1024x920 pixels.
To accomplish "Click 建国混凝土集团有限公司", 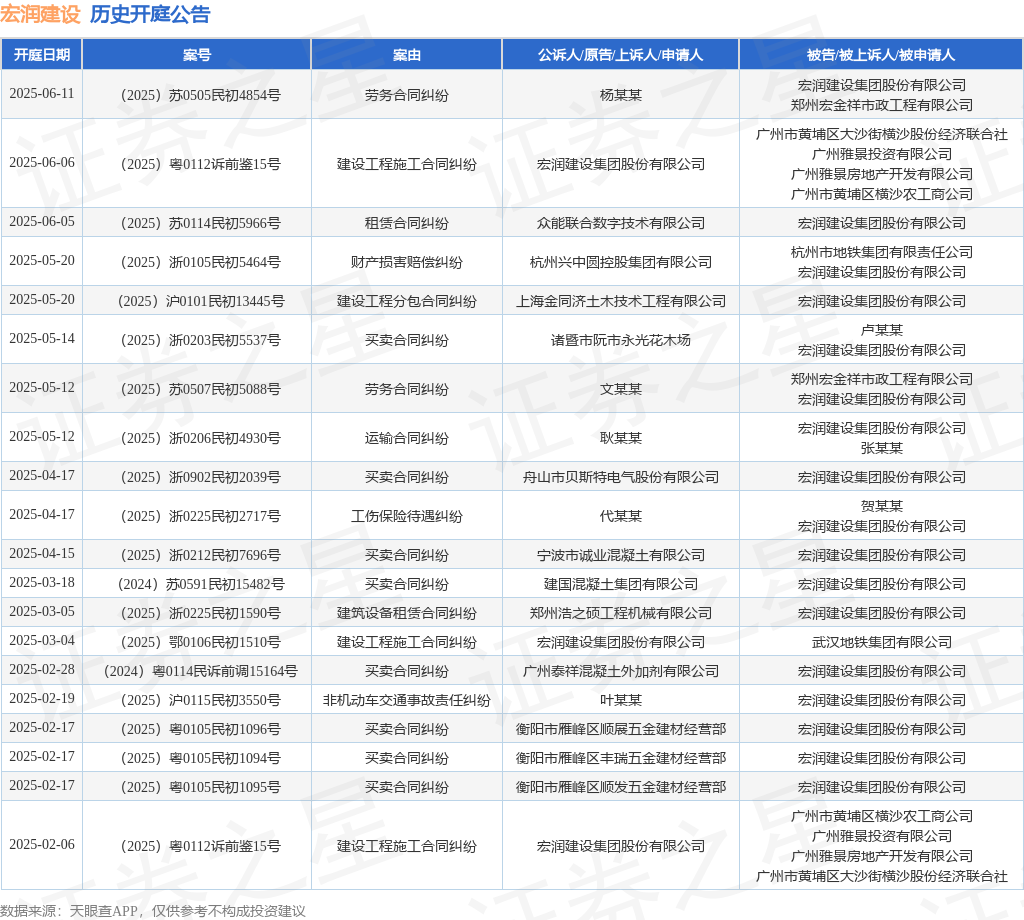I will (x=620, y=584).
